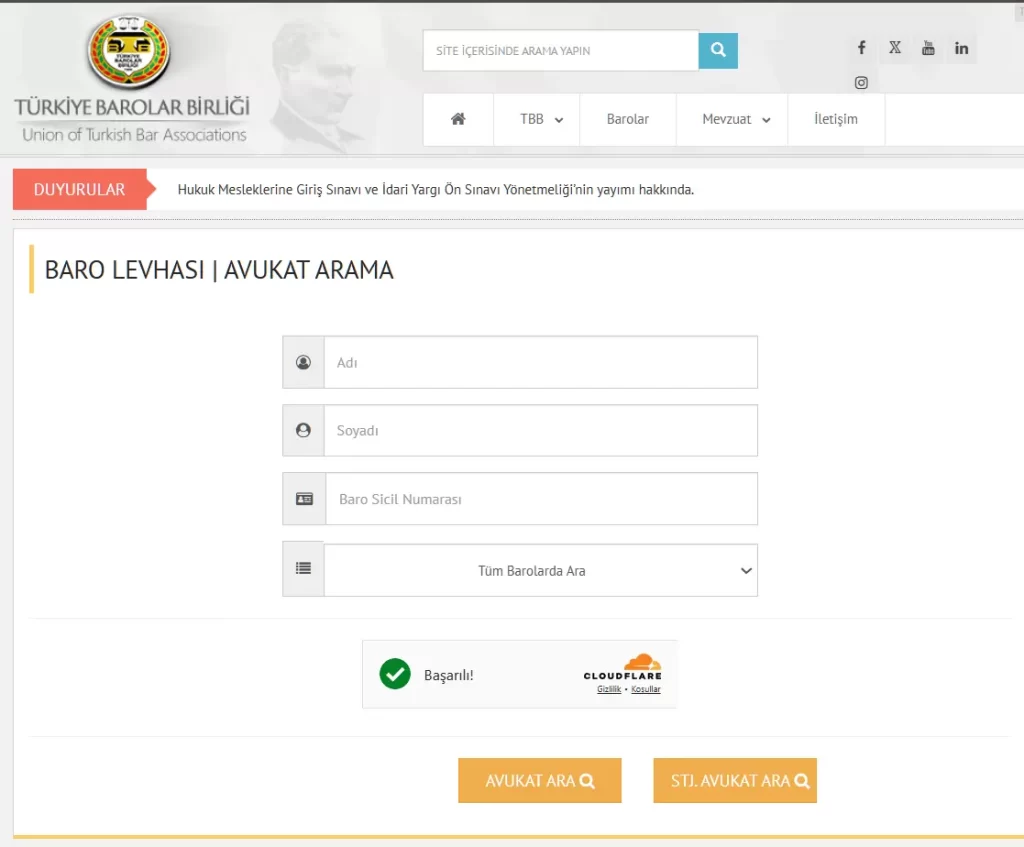
Task: Expand the Mevzuat dropdown menu
Action: (x=733, y=119)
